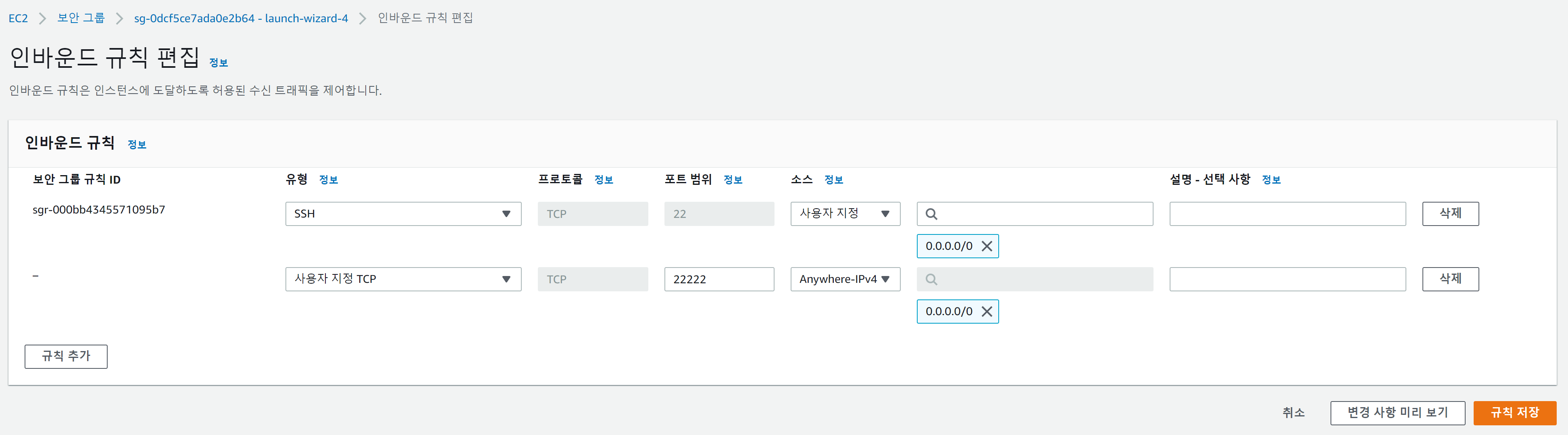Click port range field showing 22222
The height and width of the screenshot is (435, 1568).
(719, 279)
